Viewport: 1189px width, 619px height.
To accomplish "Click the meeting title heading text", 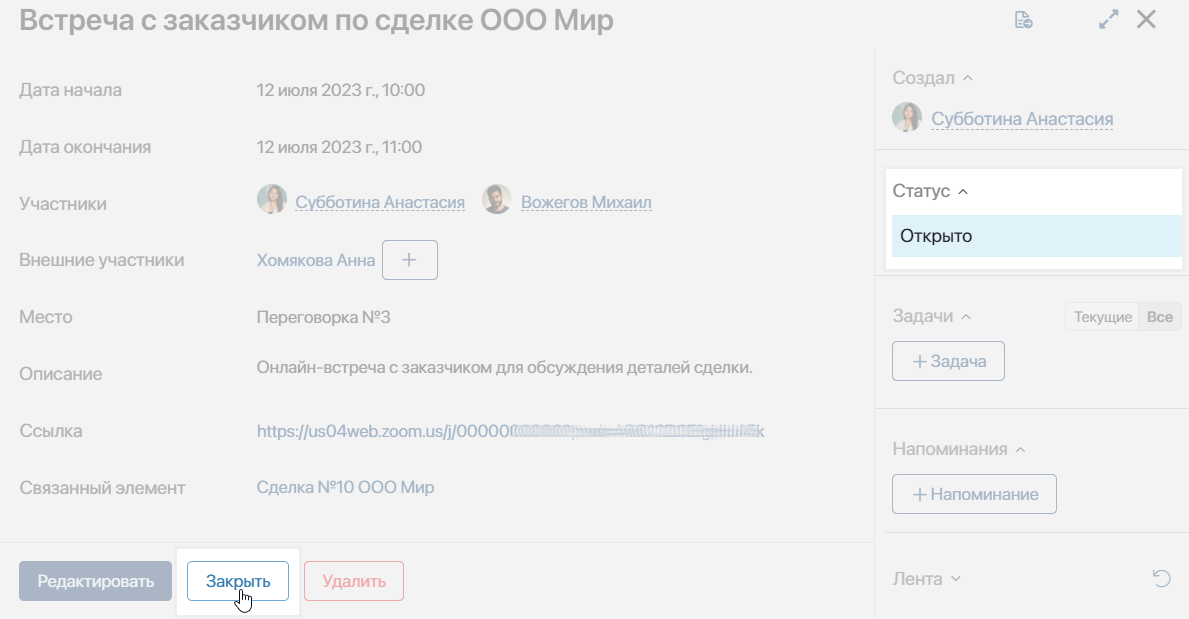I will (316, 20).
